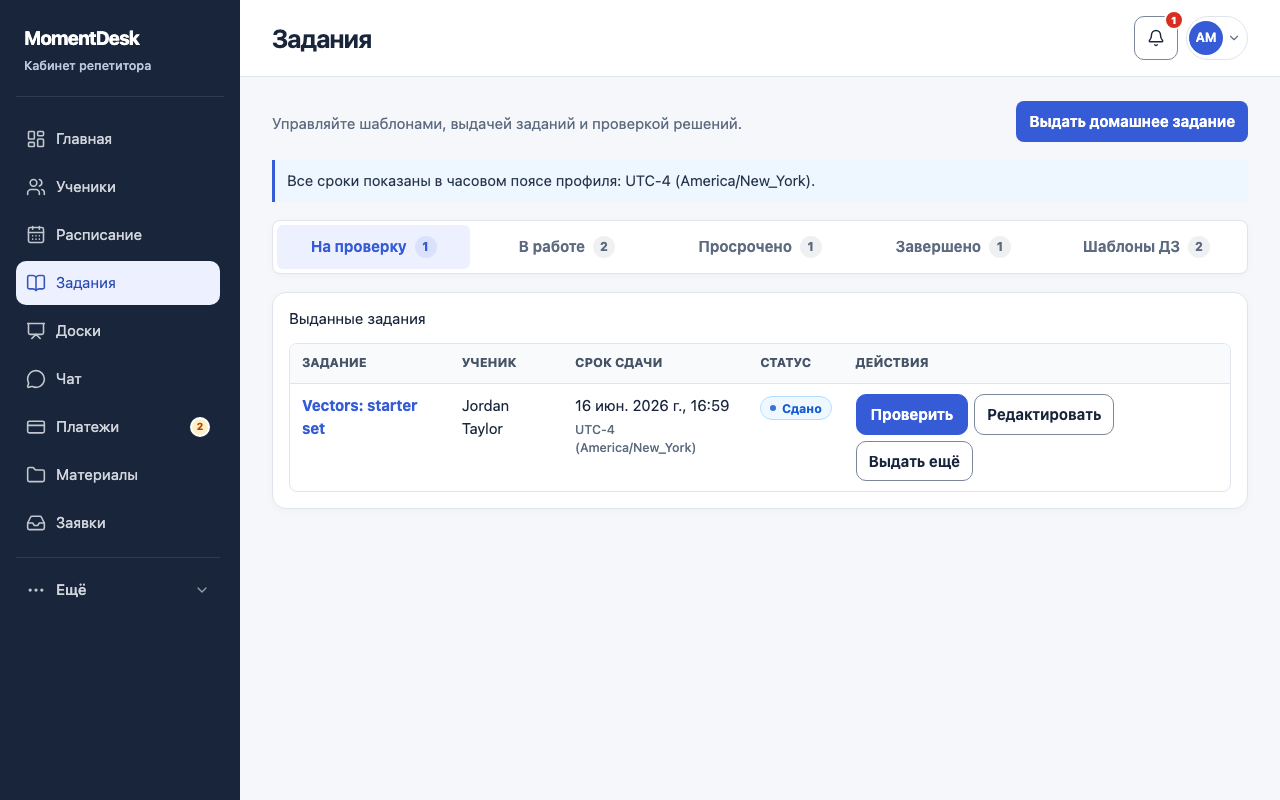Expand the Ещё sidebar chevron

(x=202, y=590)
